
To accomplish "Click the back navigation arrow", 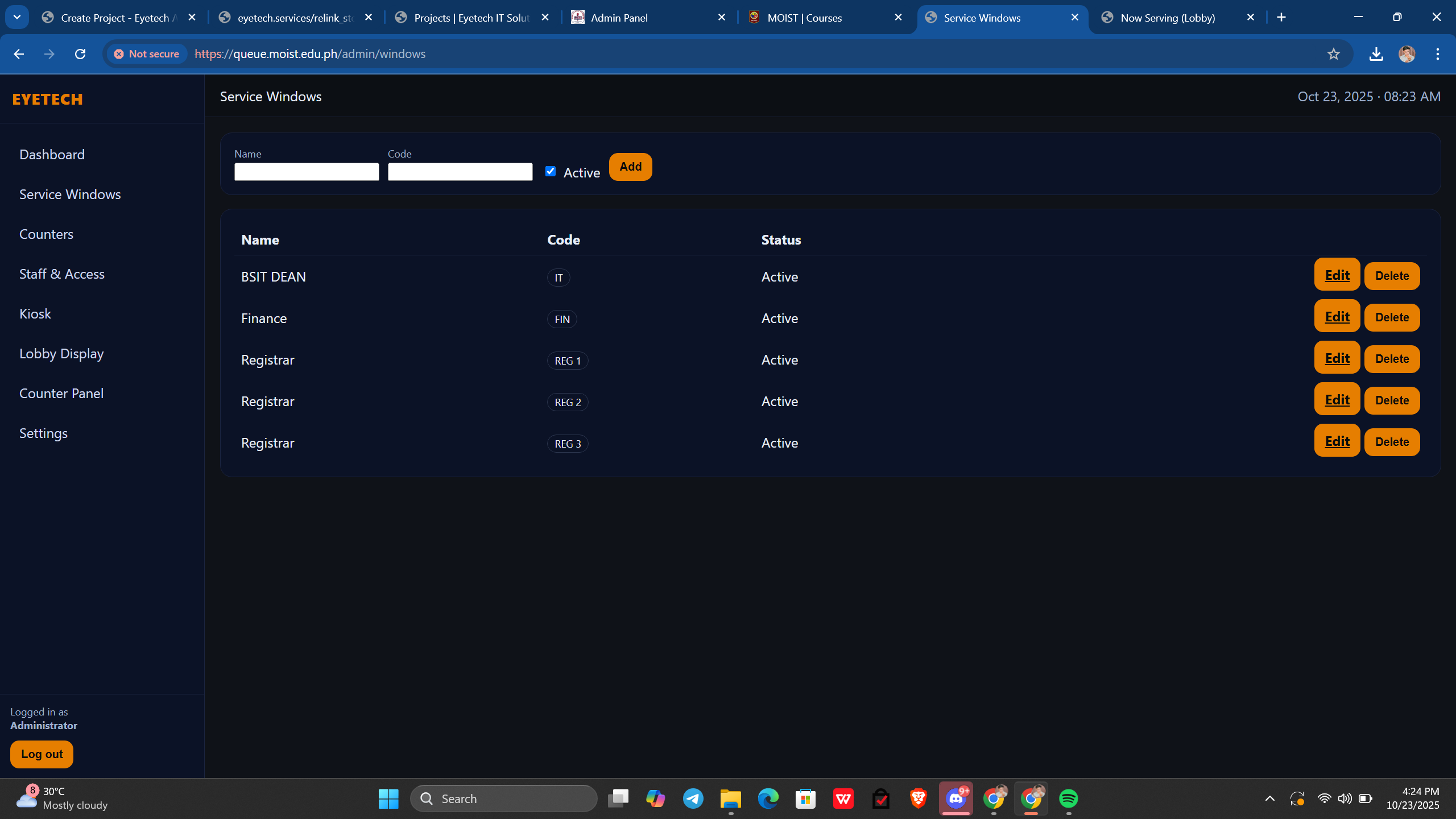I will point(19,54).
